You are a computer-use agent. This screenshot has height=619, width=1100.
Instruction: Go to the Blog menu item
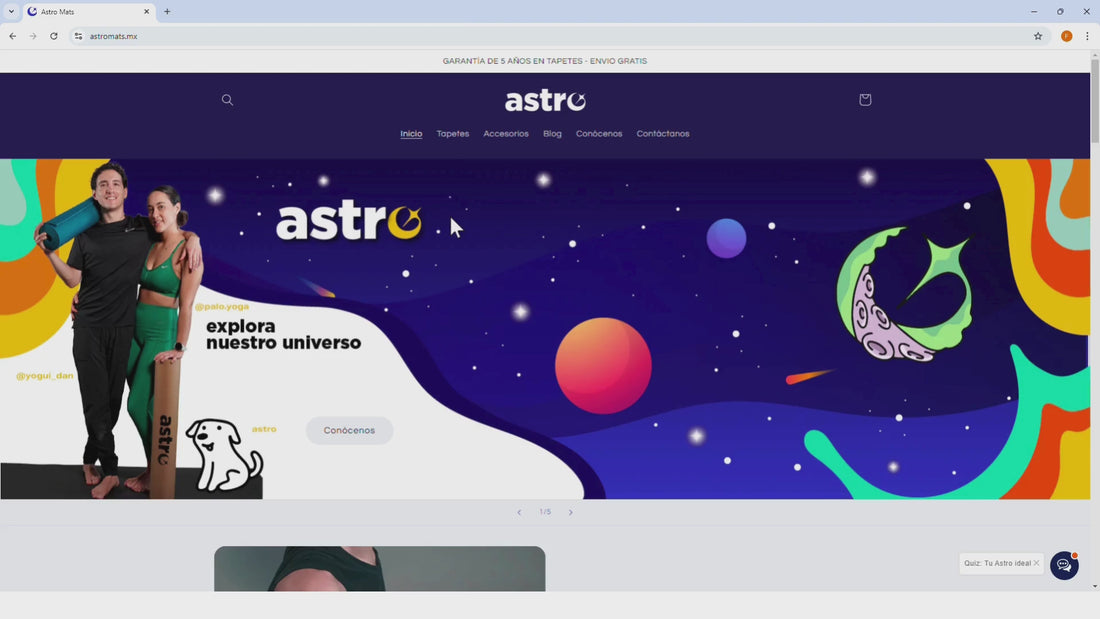[552, 133]
